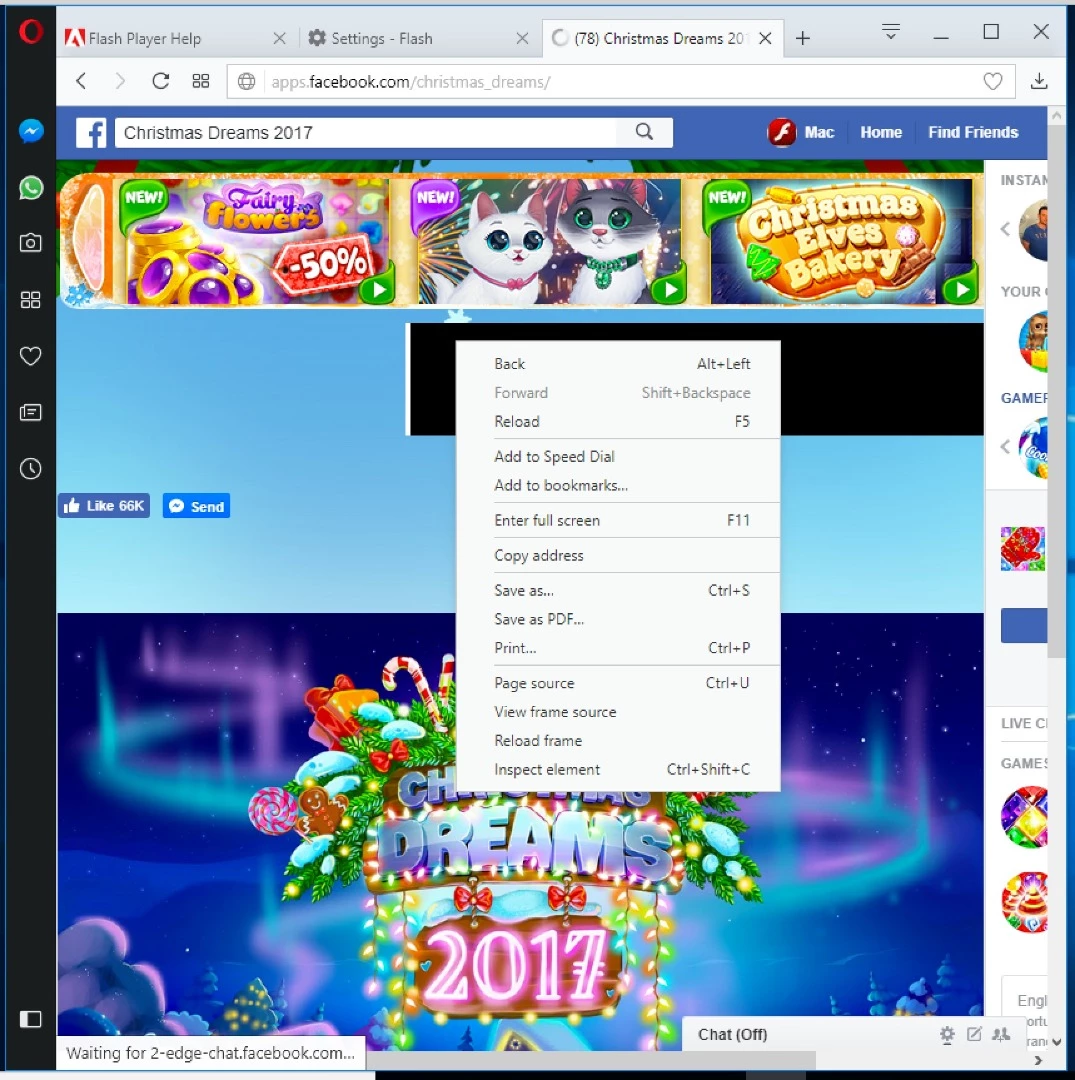Go back using the toolbar back arrow
Image resolution: width=1075 pixels, height=1080 pixels.
[81, 81]
